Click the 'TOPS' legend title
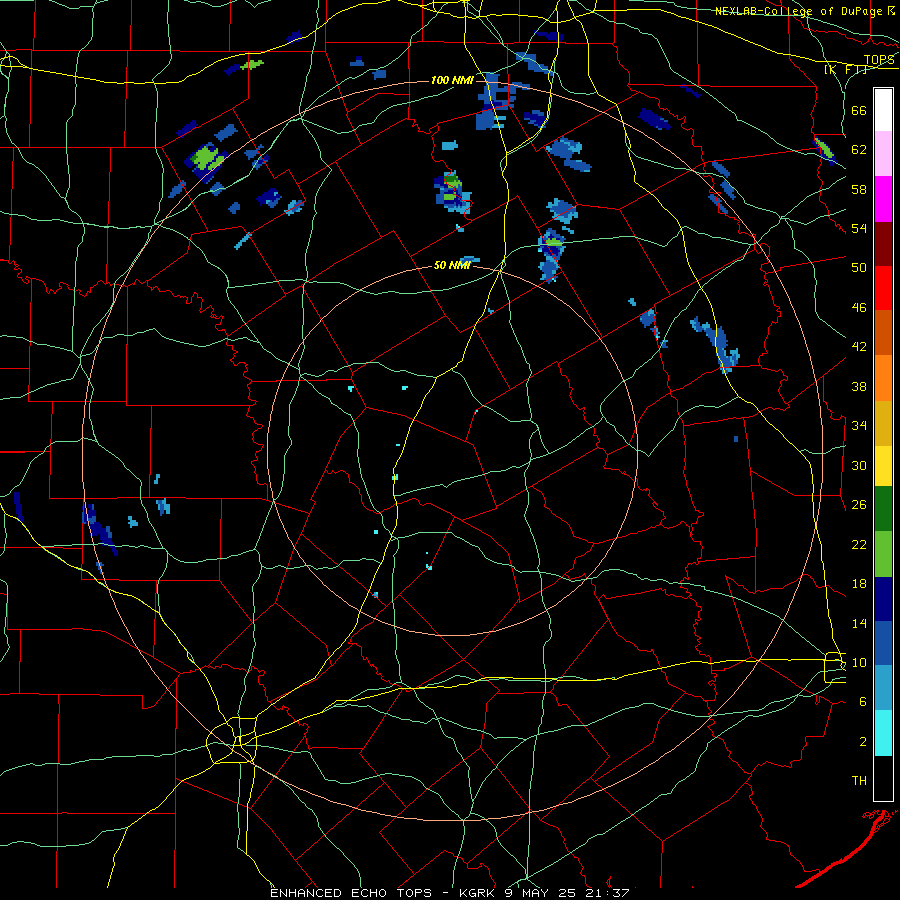This screenshot has height=900, width=900. click(879, 59)
